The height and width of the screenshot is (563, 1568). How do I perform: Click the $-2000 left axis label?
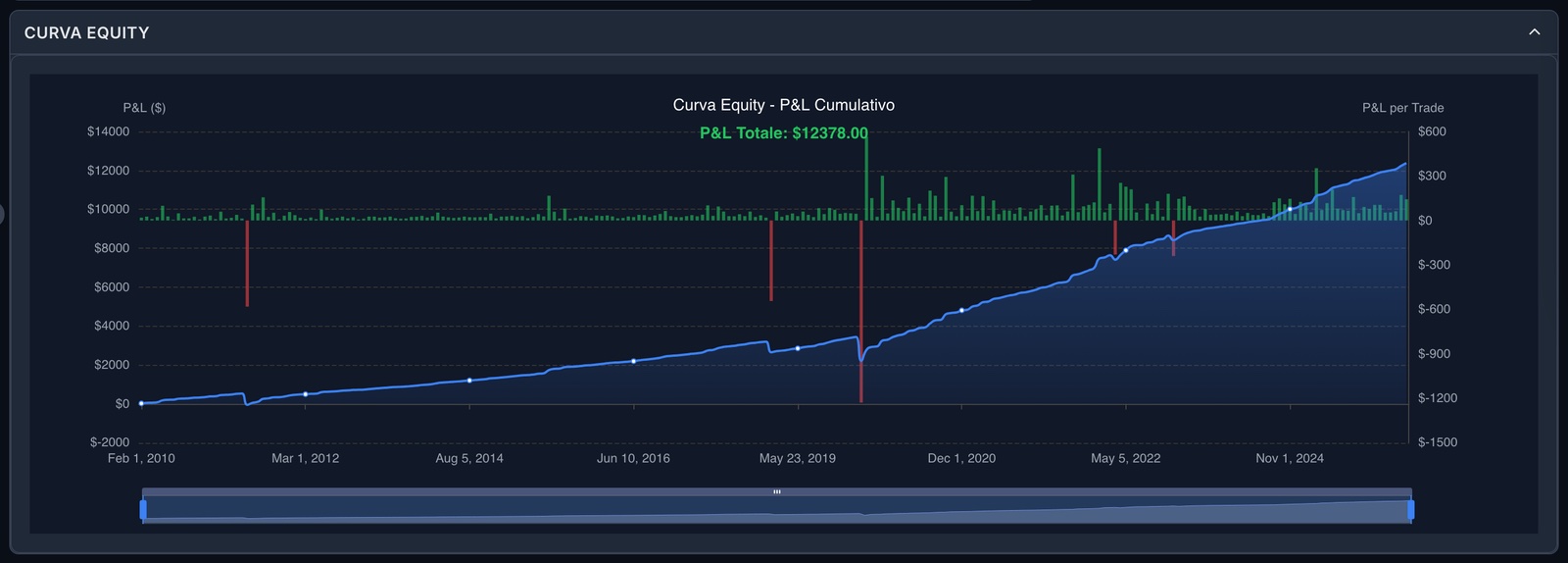click(x=110, y=442)
